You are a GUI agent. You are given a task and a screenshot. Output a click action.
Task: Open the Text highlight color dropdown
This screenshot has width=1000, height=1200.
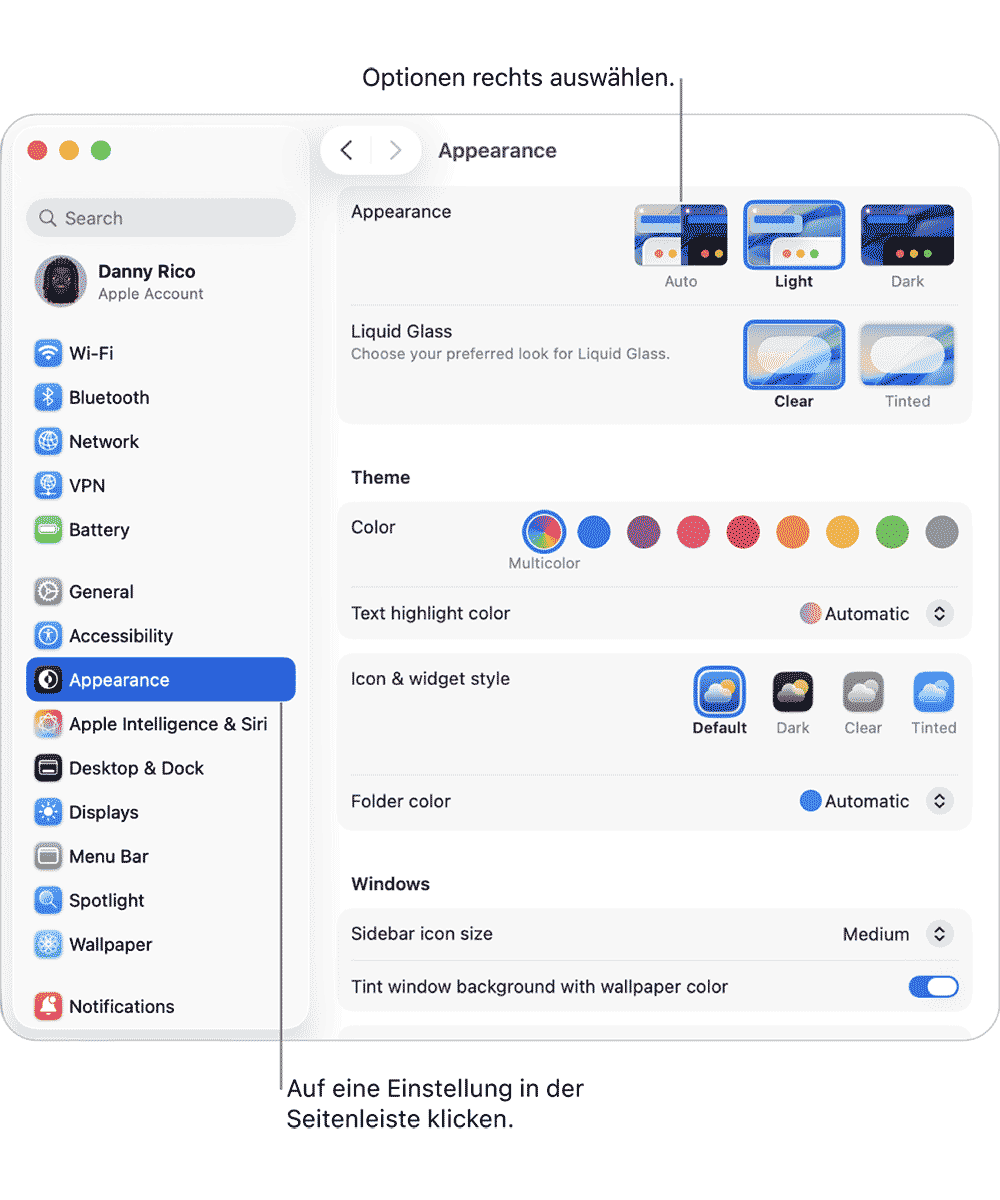[x=937, y=614]
